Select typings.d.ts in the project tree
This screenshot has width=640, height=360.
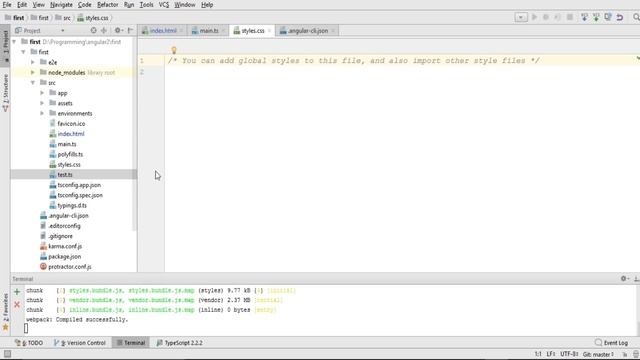[x=72, y=205]
